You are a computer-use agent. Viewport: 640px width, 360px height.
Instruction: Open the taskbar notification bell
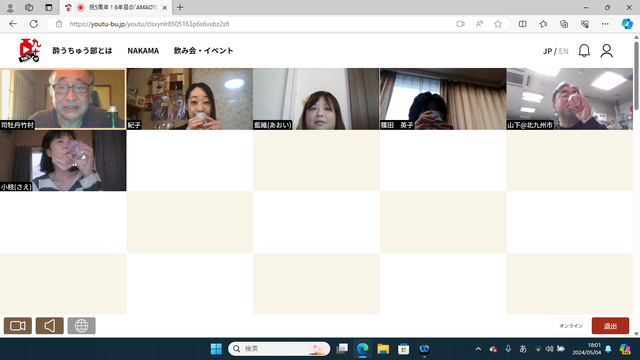pyautogui.click(x=608, y=349)
